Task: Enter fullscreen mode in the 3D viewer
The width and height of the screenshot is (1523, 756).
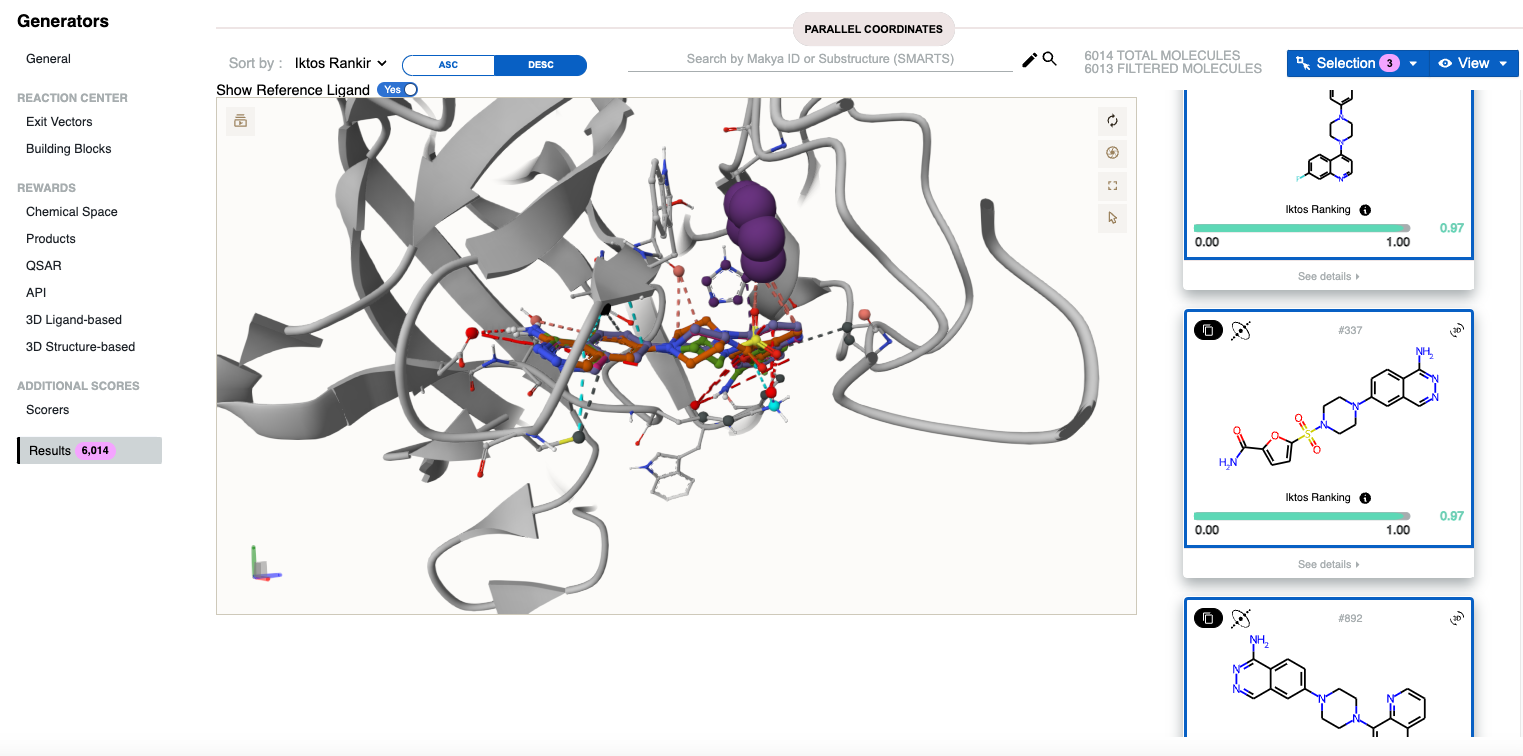Action: coord(1112,186)
